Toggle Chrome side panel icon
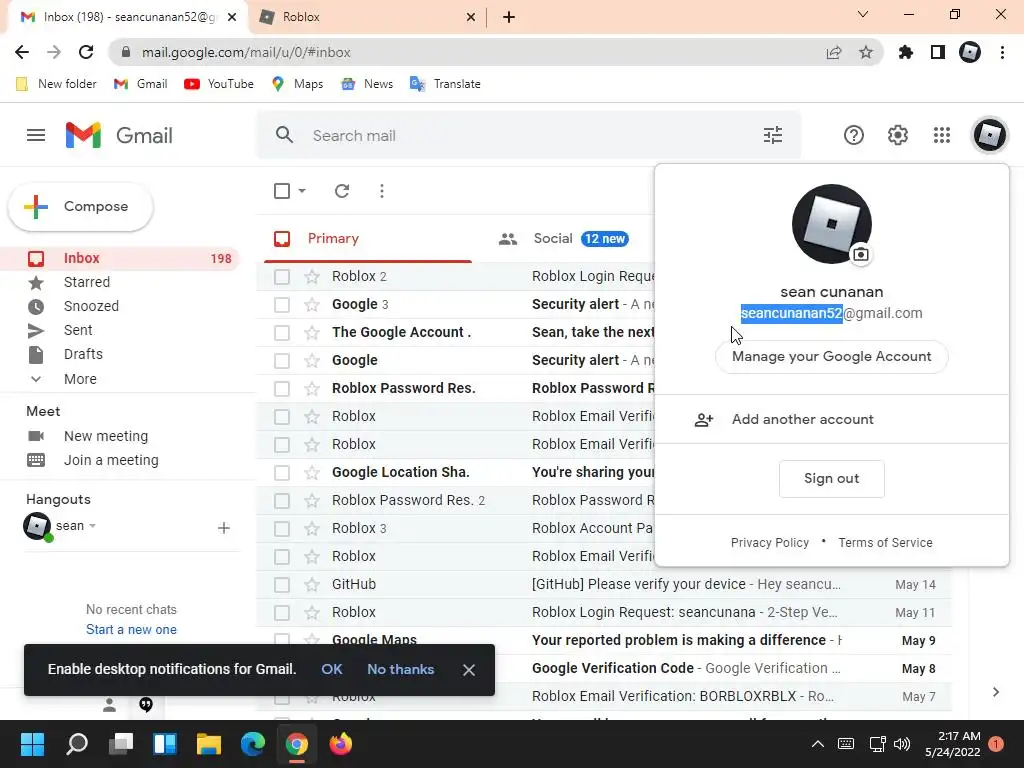 pyautogui.click(x=937, y=52)
